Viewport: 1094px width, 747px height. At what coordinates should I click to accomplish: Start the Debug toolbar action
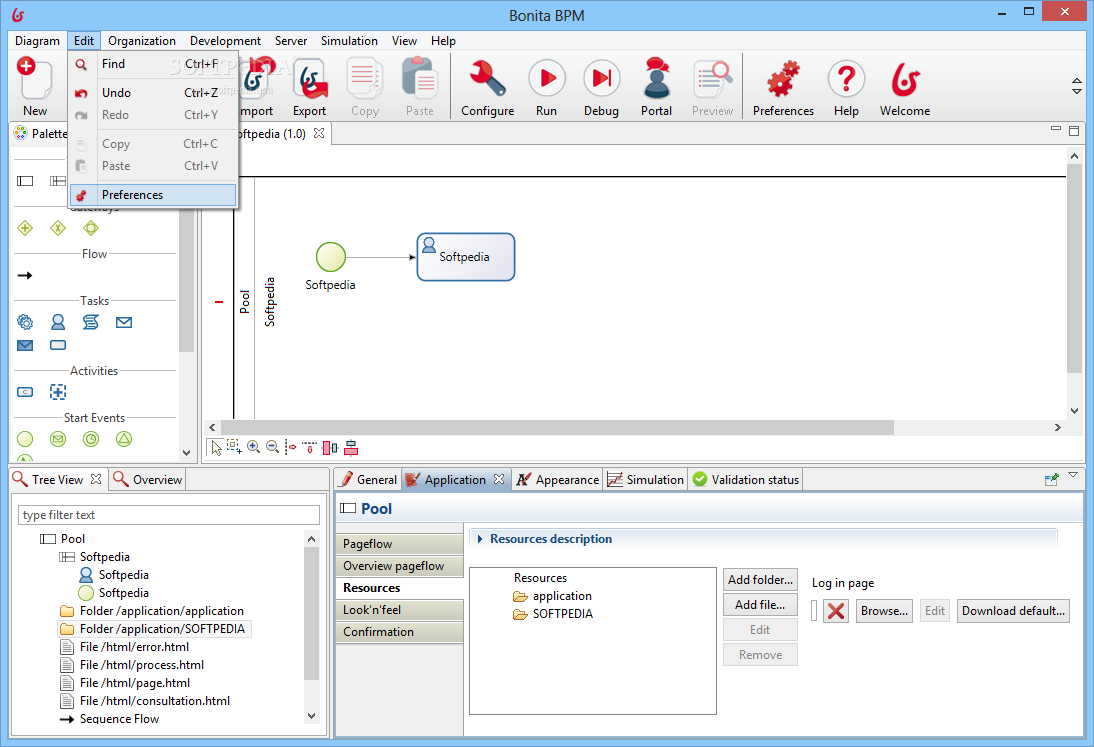tap(601, 86)
